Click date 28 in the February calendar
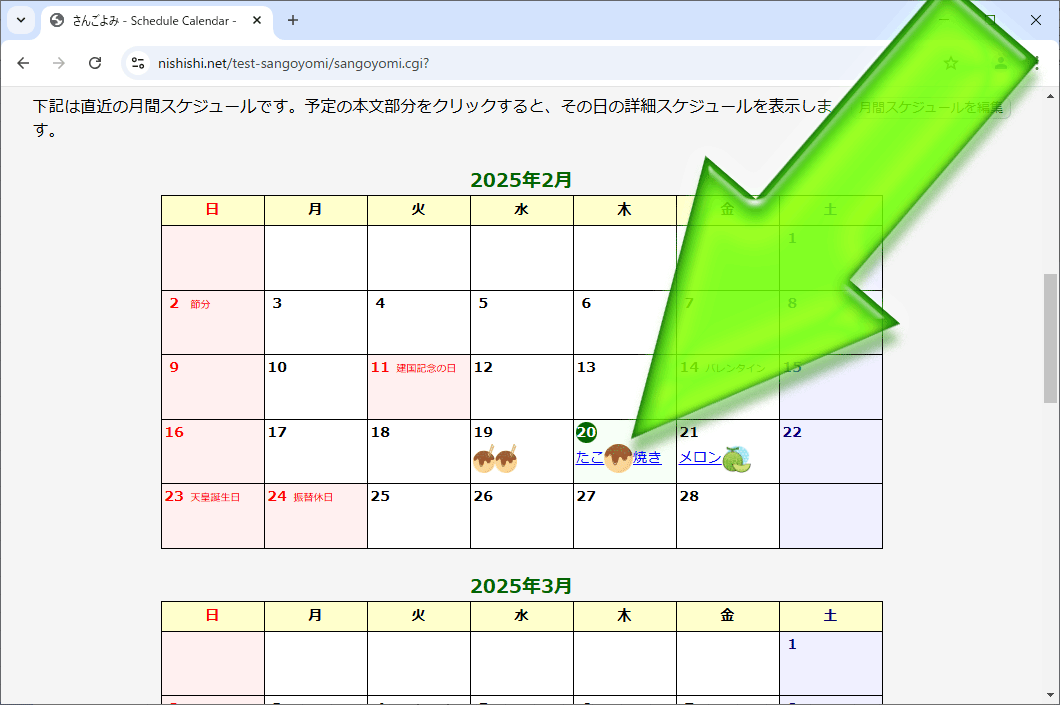This screenshot has height=705, width=1060. point(689,496)
